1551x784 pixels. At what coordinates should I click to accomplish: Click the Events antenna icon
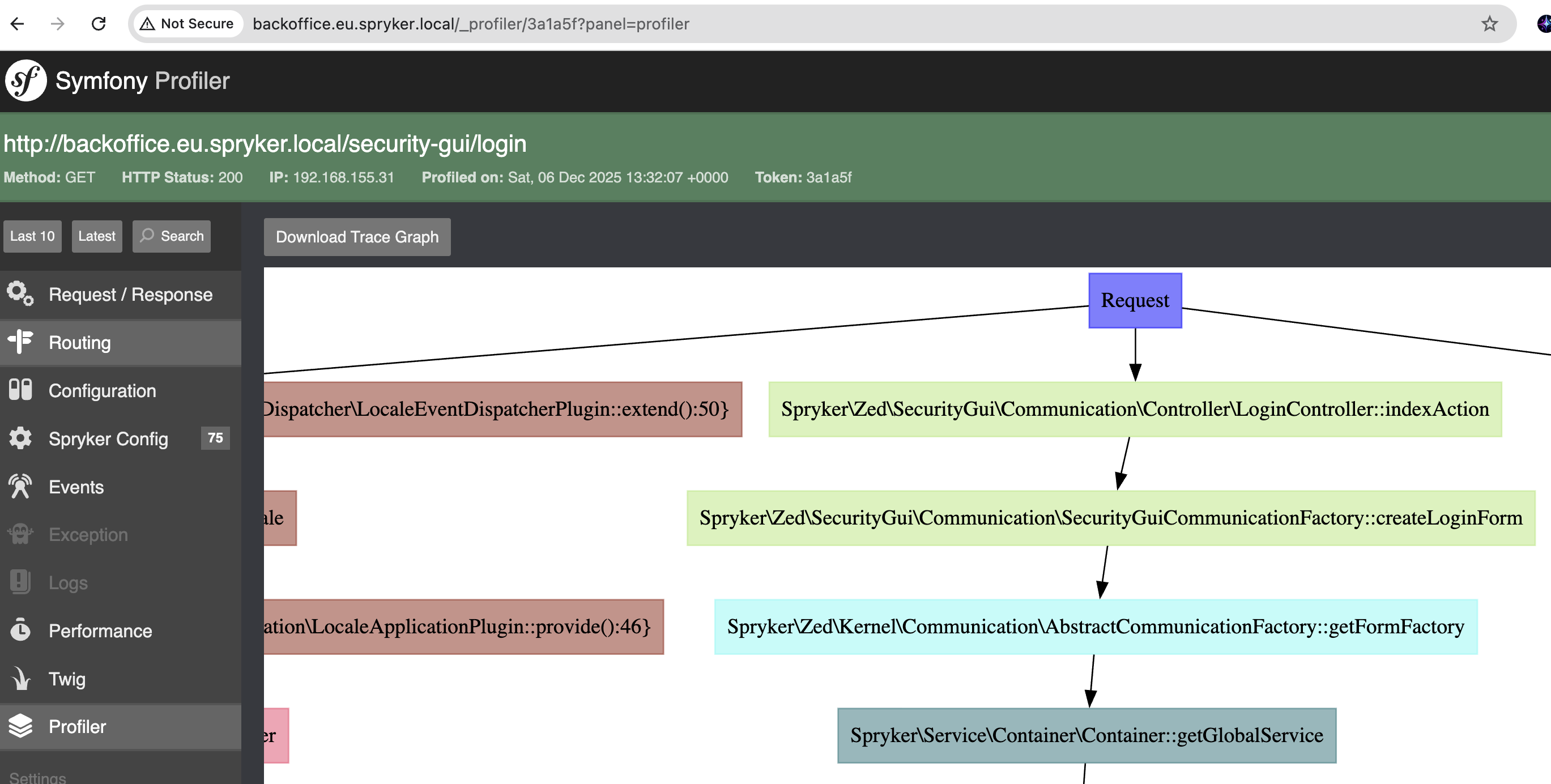[x=20, y=487]
